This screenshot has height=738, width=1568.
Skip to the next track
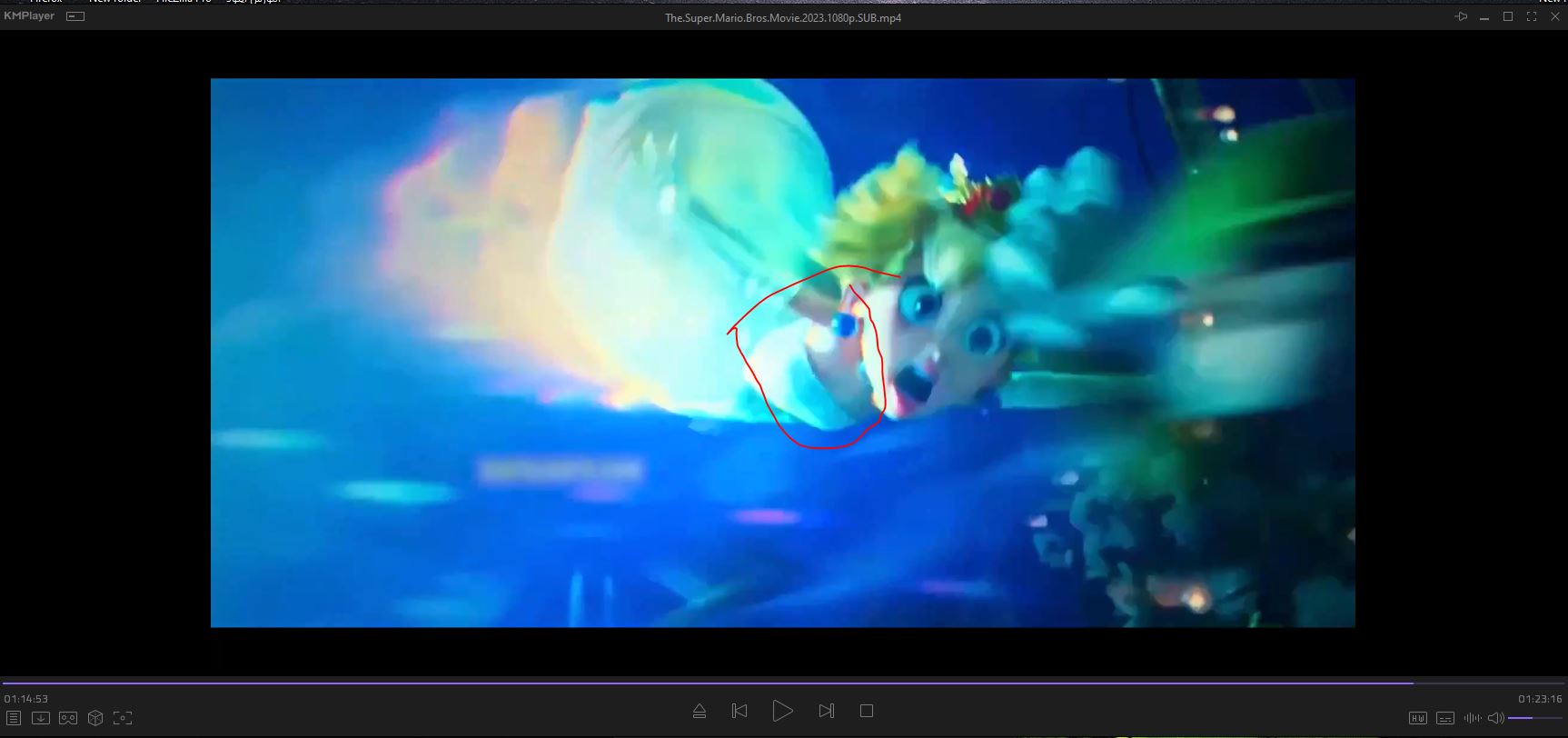826,711
